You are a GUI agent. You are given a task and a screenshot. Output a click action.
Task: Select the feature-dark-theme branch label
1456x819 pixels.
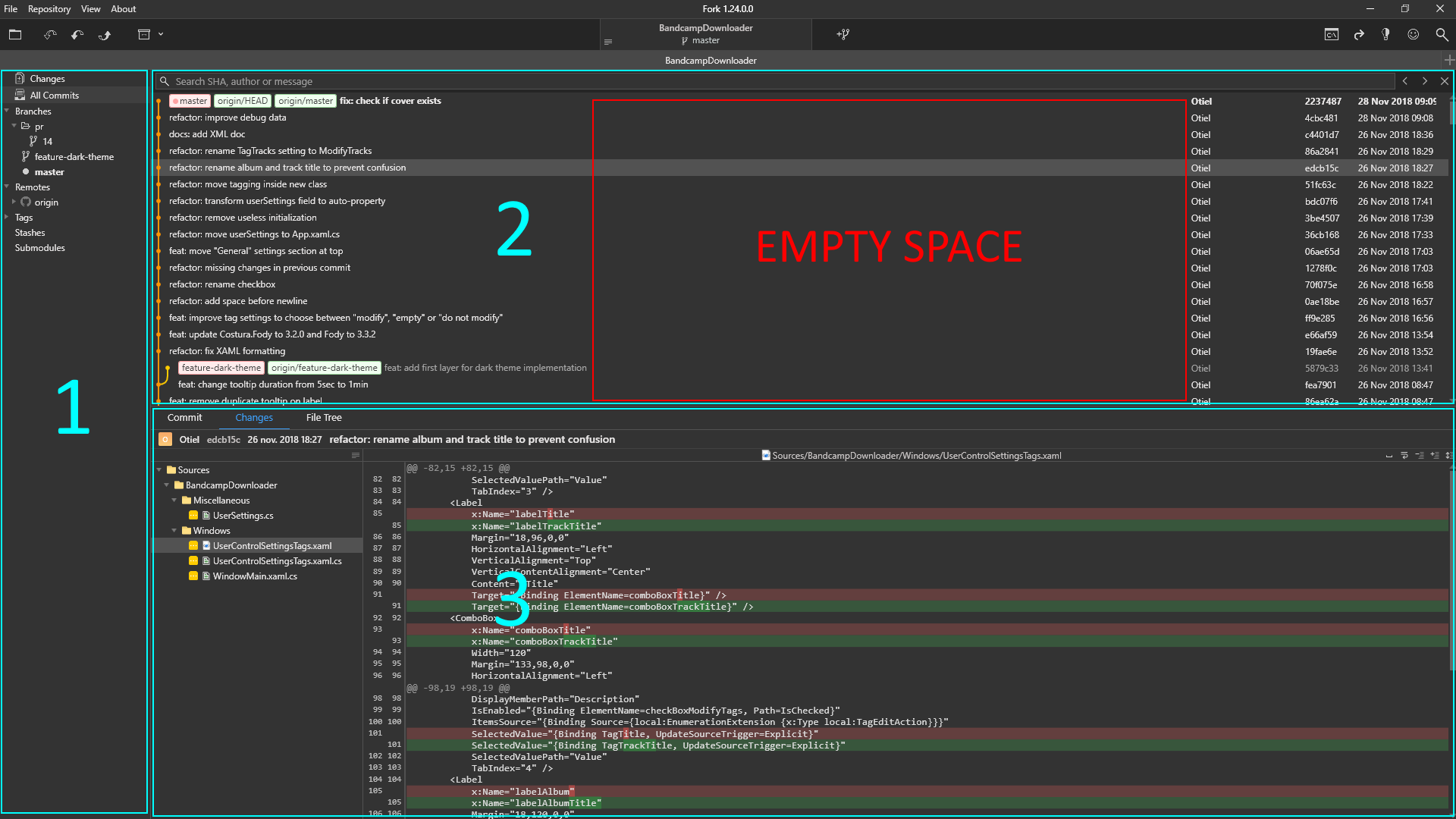pyautogui.click(x=221, y=367)
